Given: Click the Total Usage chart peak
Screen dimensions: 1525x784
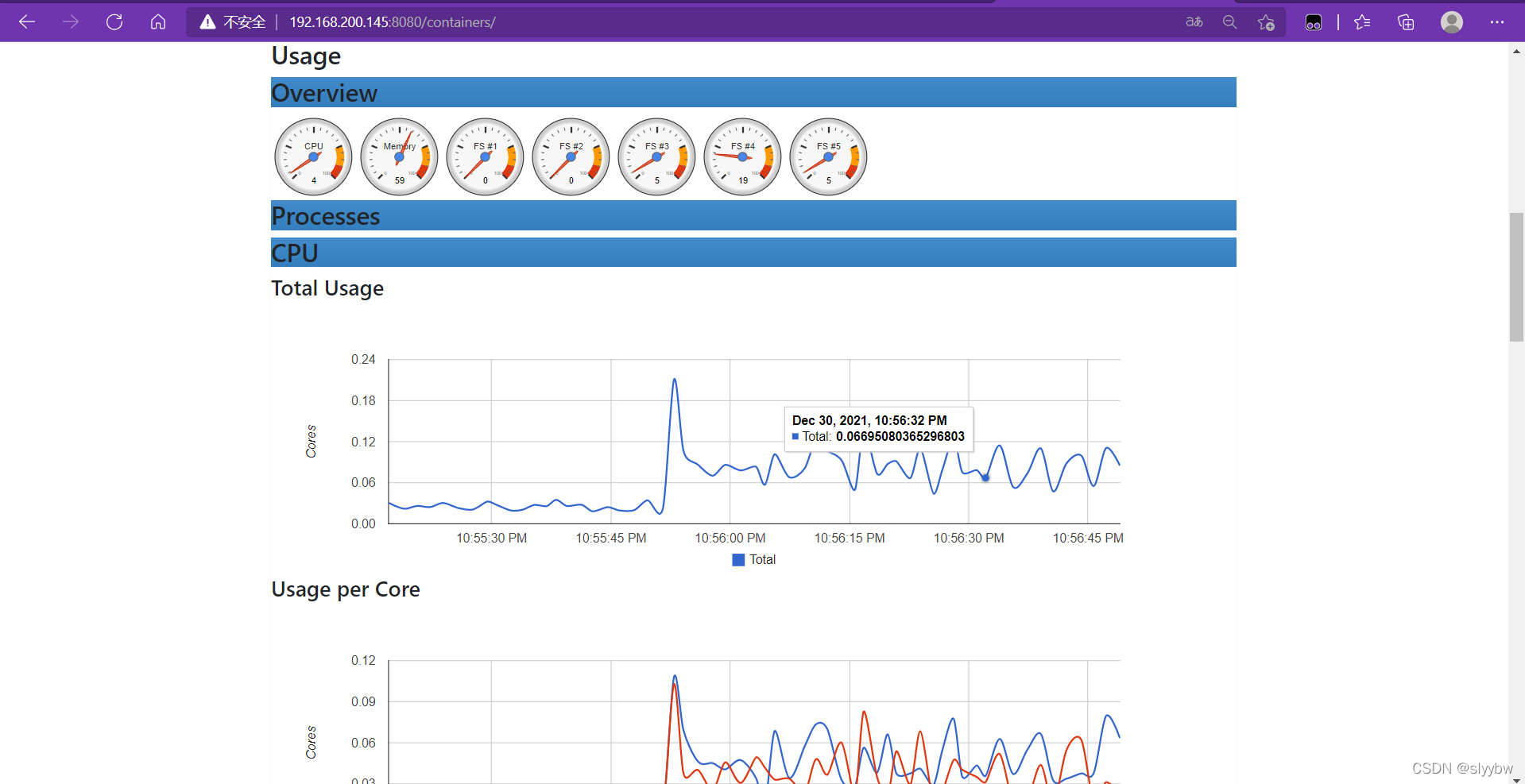Looking at the screenshot, I should pyautogui.click(x=675, y=380).
